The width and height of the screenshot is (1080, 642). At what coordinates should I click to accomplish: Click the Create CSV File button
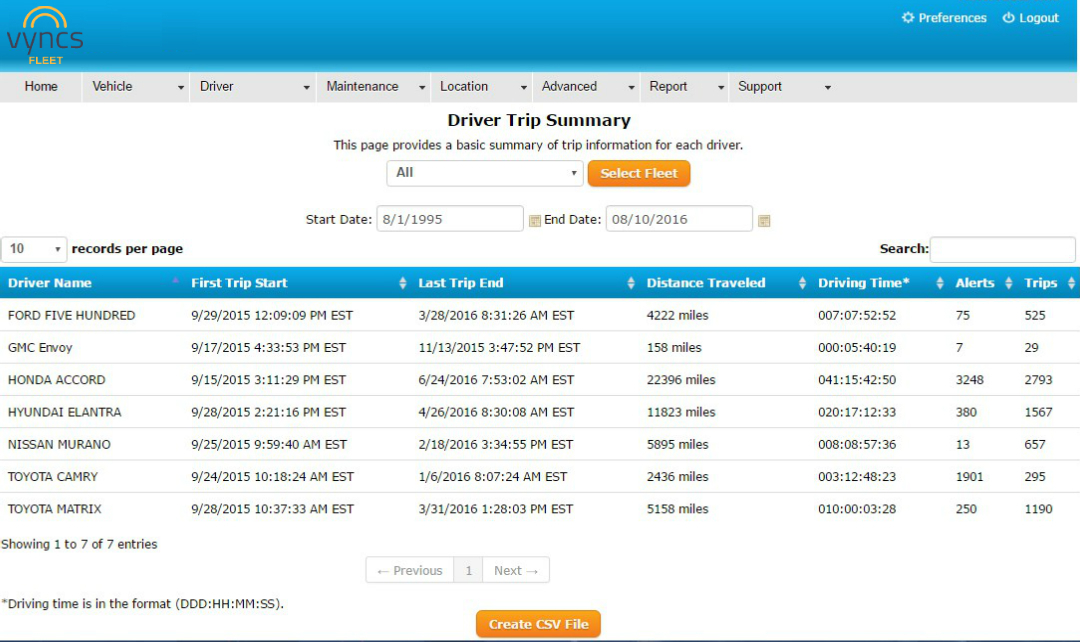[x=538, y=624]
